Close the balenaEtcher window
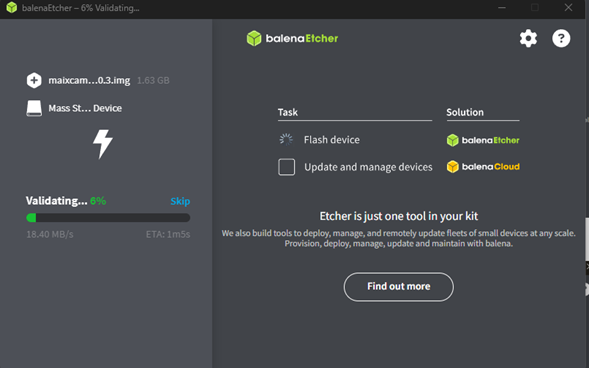The width and height of the screenshot is (589, 368). 568,8
